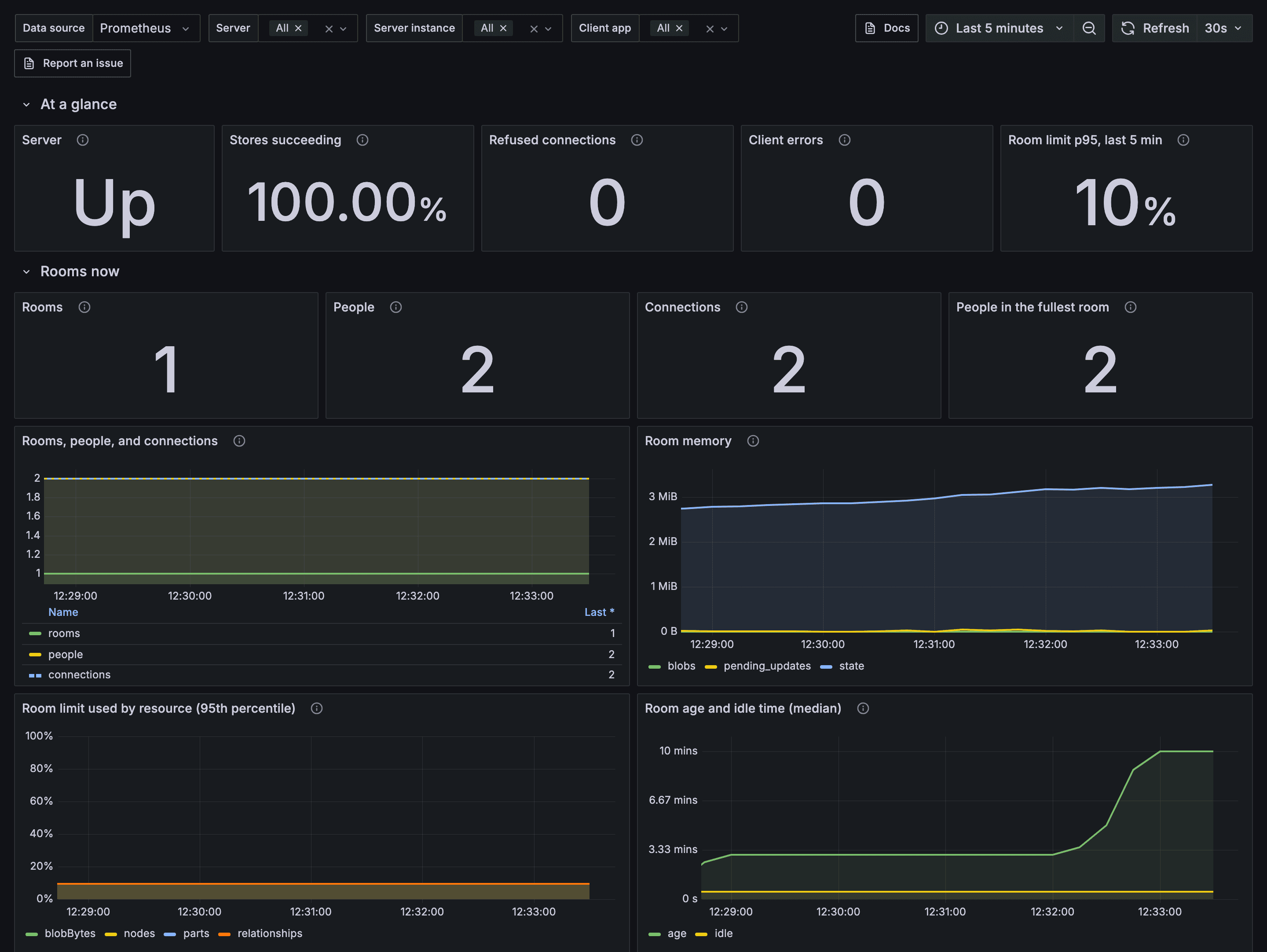Viewport: 1267px width, 952px height.
Task: Remove the All tag from Server filter
Action: pos(298,28)
